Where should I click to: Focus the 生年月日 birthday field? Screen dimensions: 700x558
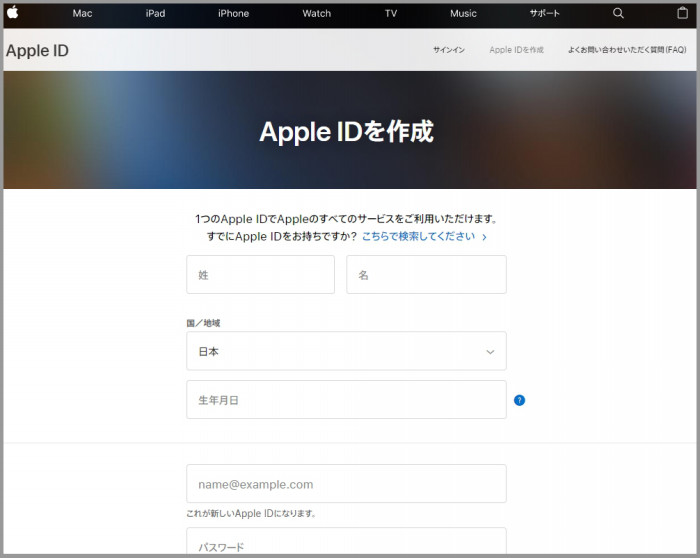pos(346,400)
